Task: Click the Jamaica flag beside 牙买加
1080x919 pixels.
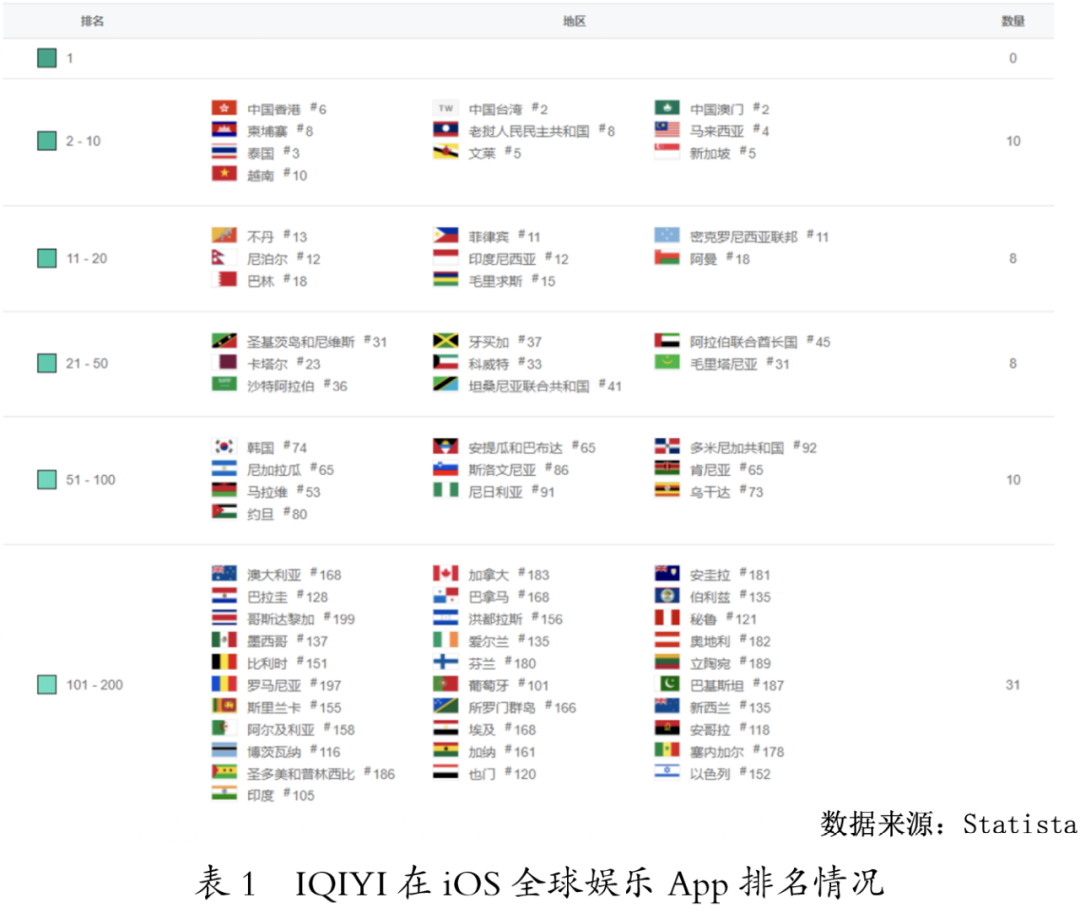Action: coord(446,341)
